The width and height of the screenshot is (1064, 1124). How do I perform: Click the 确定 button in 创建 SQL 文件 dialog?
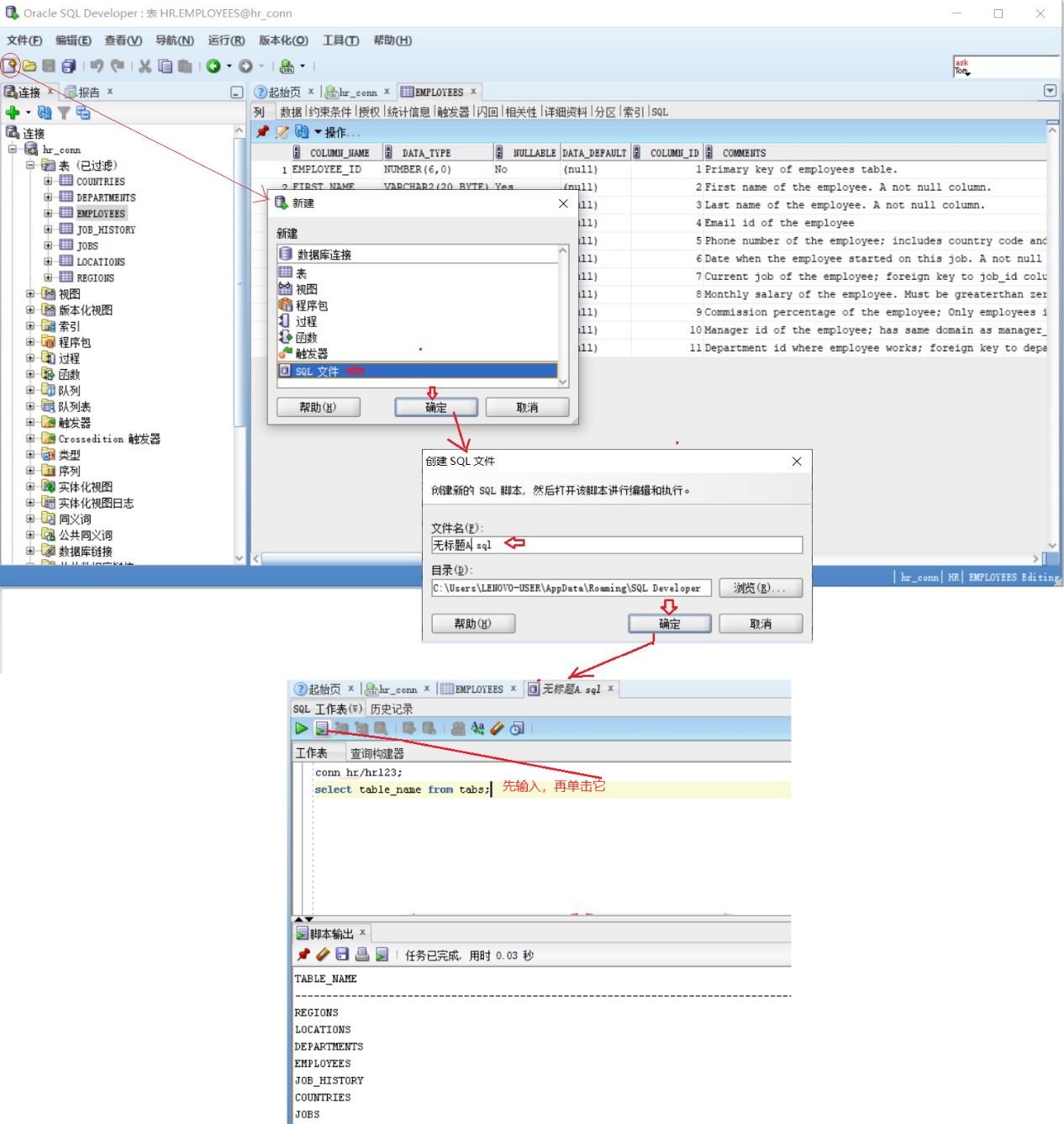(x=668, y=623)
